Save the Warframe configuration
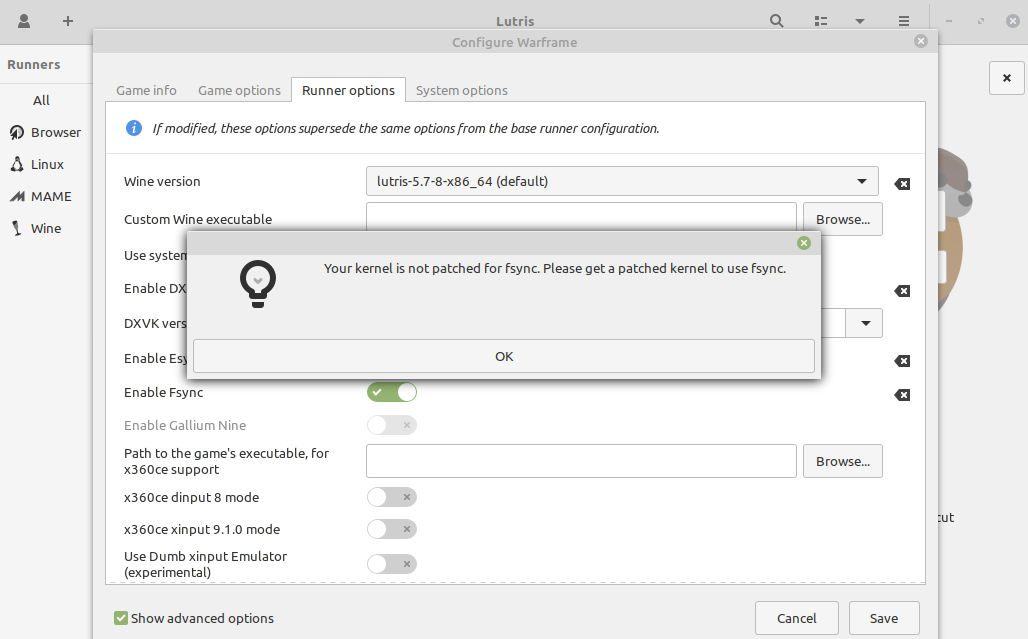Screen dimensions: 1028x639 [x=884, y=618]
